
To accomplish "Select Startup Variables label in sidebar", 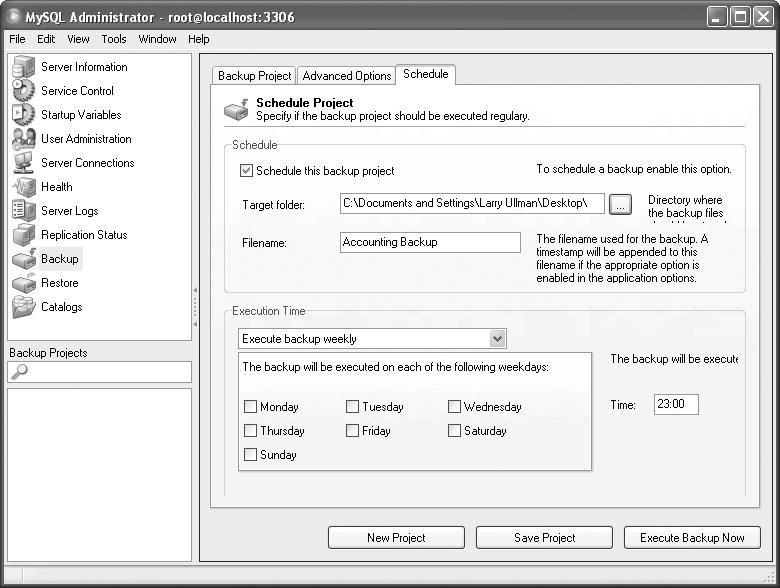I will coord(81,114).
